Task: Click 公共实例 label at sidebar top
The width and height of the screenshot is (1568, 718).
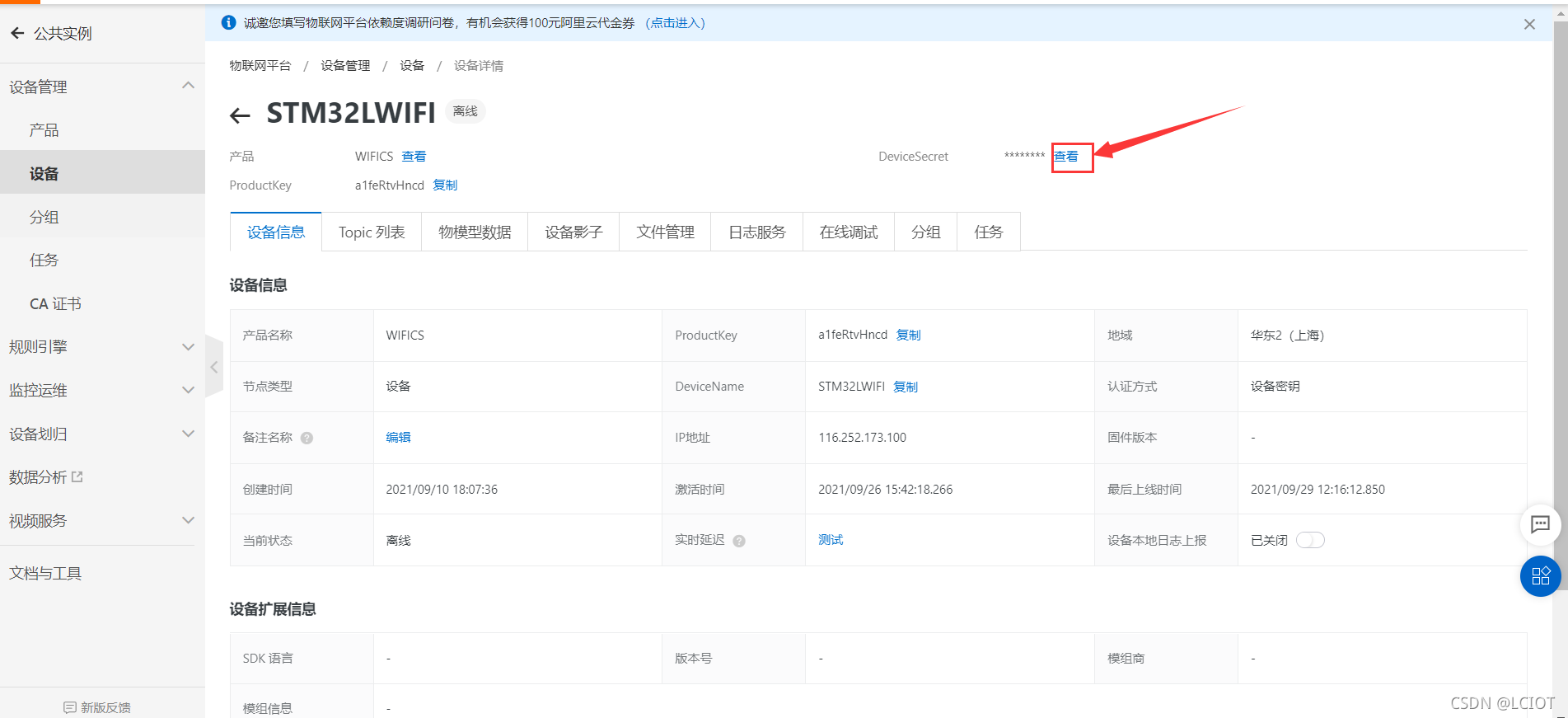Action: pos(63,33)
